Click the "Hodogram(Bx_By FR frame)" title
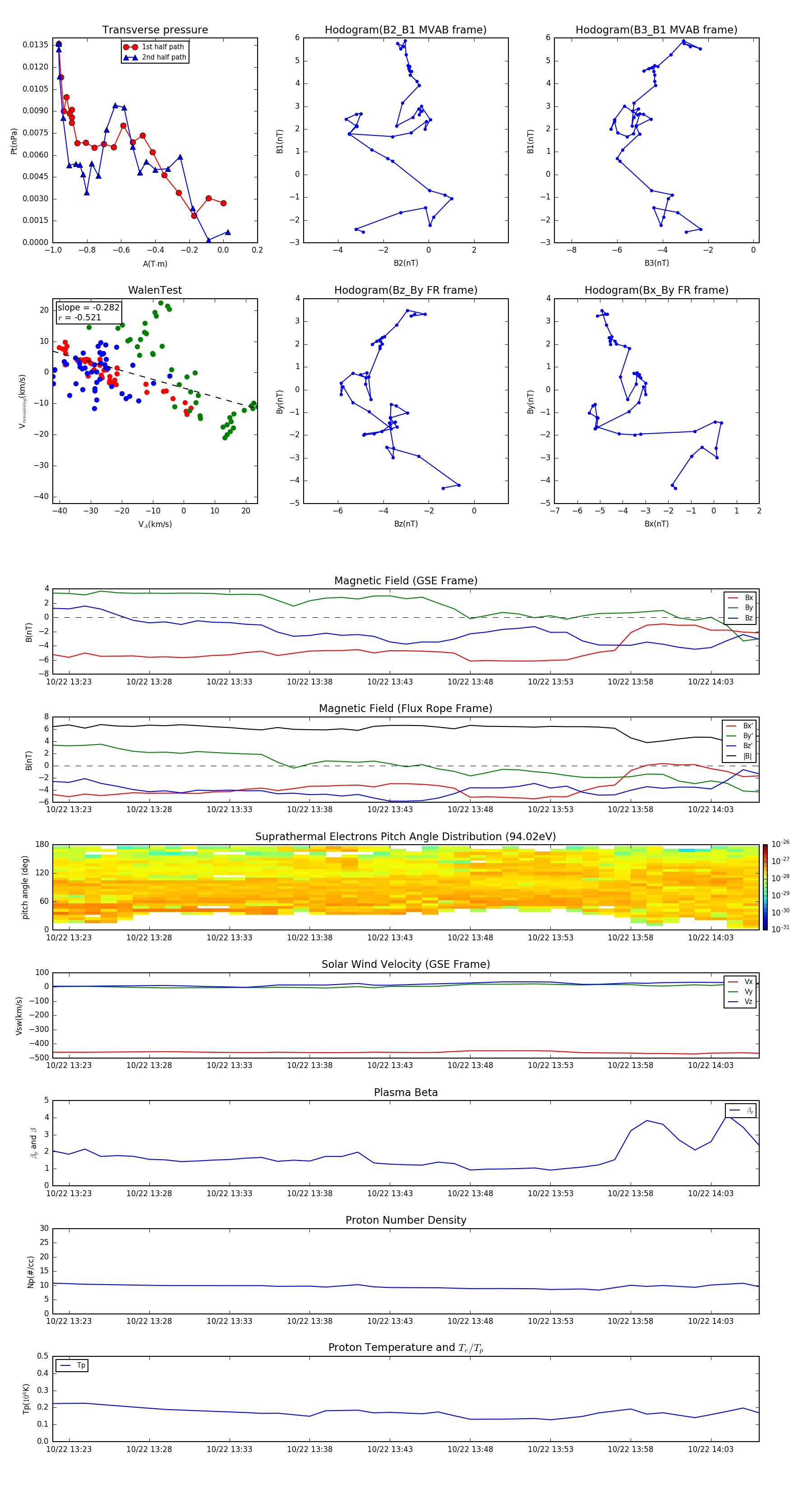Viewport: 812px width, 1489px height. click(x=656, y=290)
